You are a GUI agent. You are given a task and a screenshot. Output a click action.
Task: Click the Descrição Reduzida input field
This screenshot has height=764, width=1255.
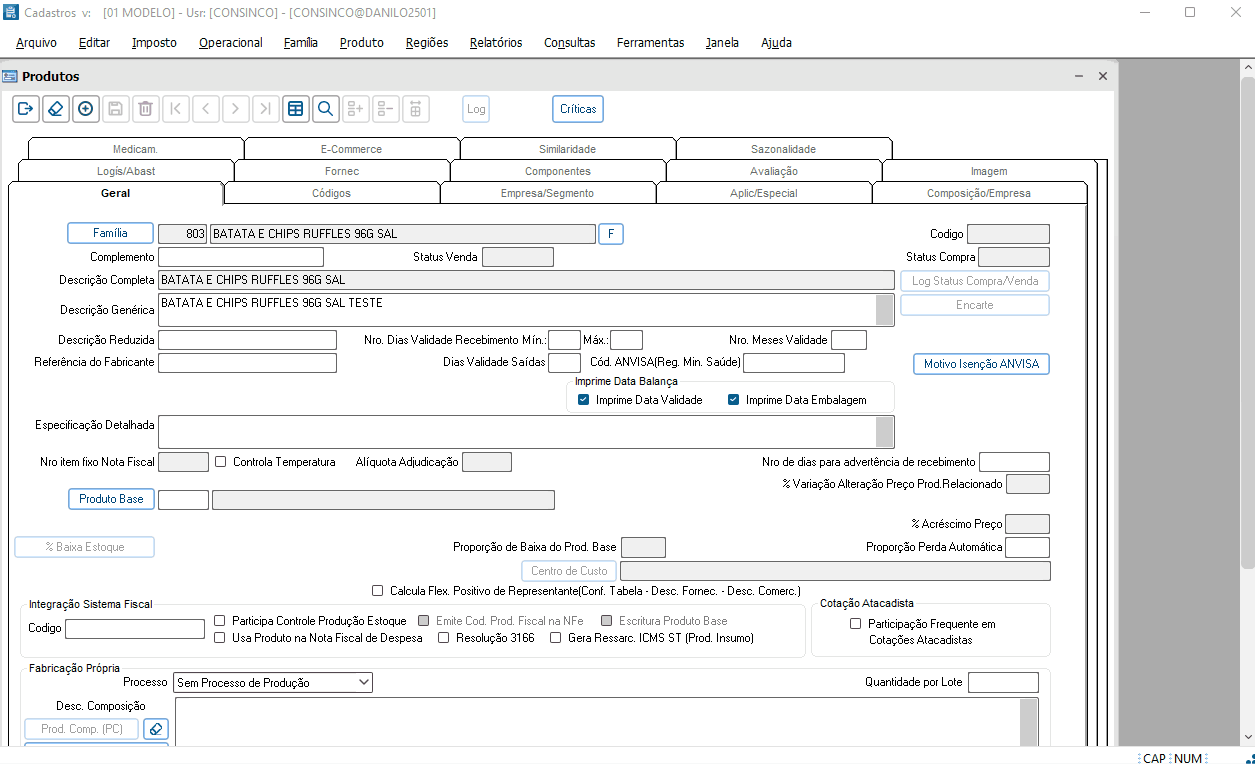click(x=247, y=340)
